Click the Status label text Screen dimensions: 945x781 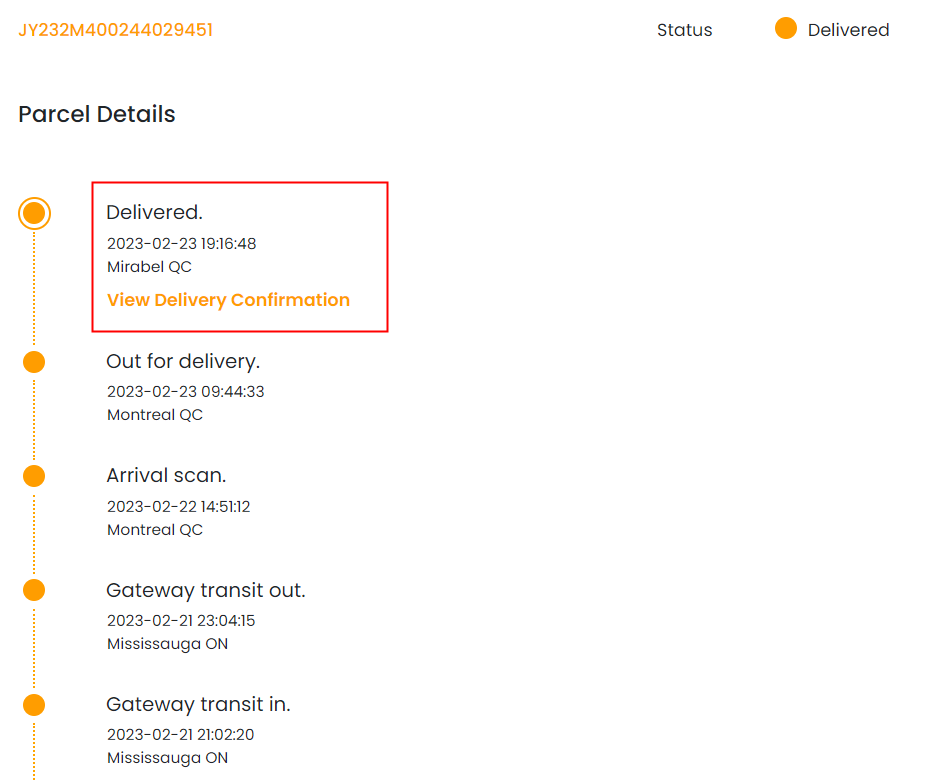pyautogui.click(x=684, y=30)
